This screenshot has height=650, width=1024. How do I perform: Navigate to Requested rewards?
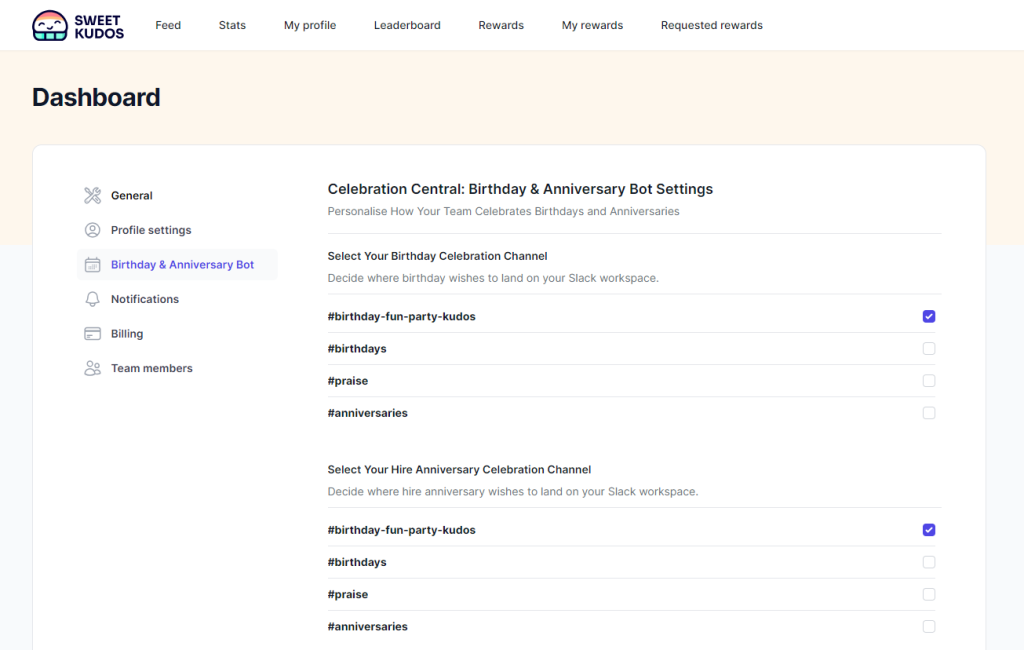coord(711,25)
